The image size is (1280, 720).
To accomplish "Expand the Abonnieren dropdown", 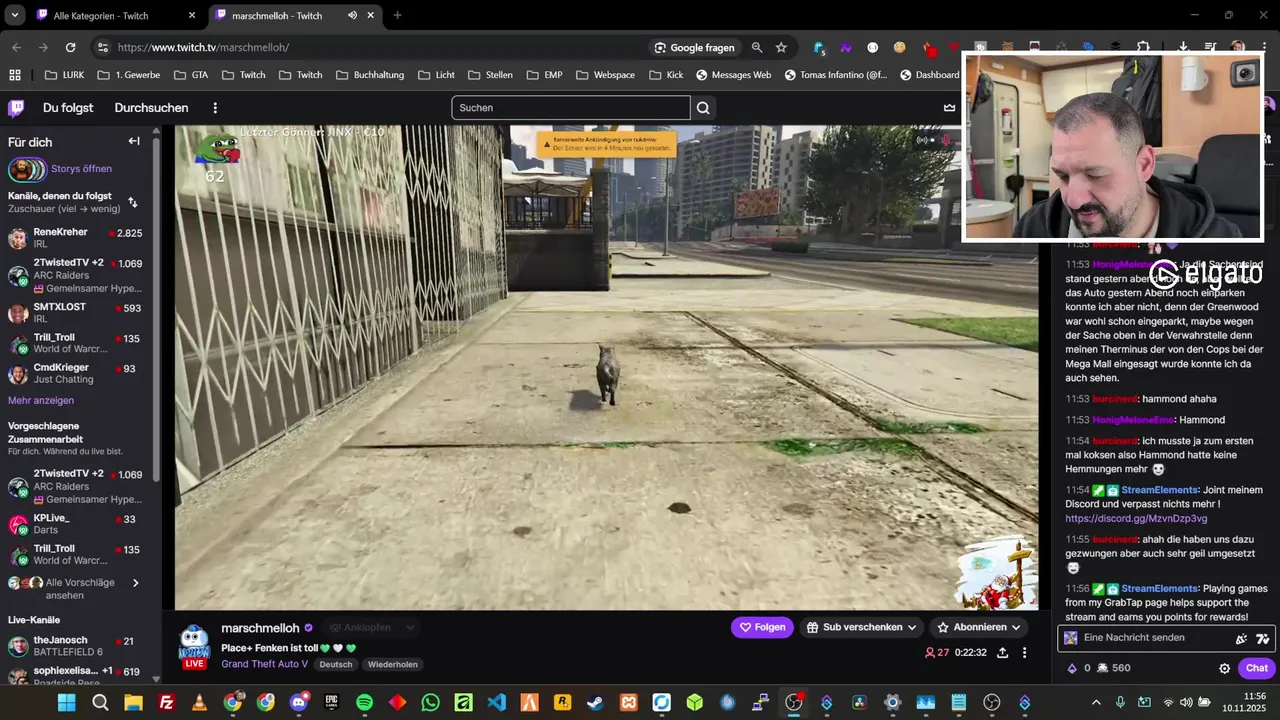I will click(1015, 627).
